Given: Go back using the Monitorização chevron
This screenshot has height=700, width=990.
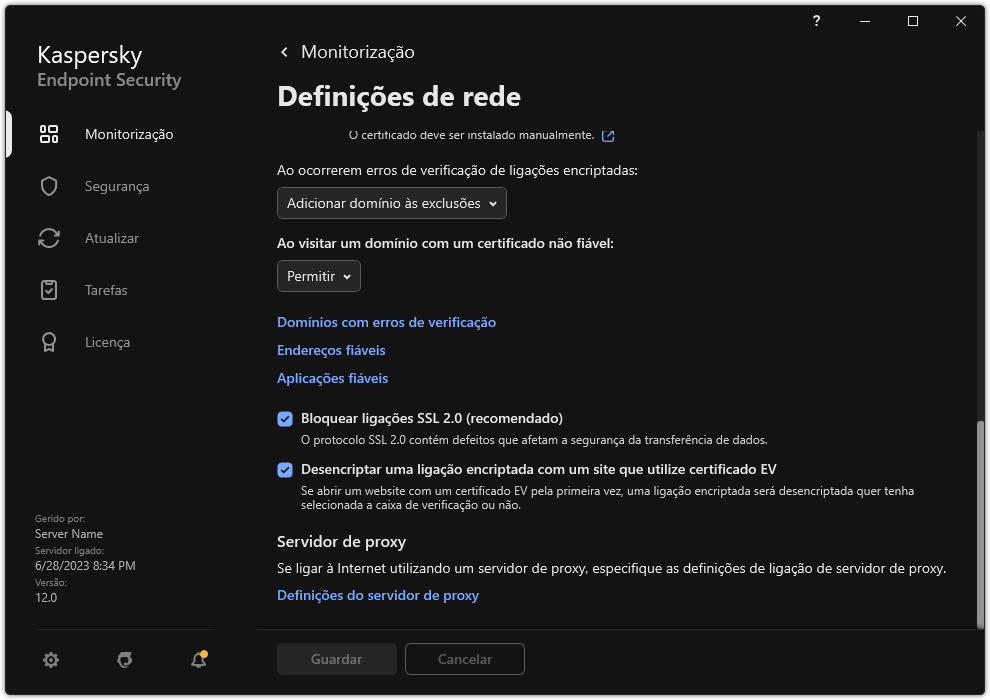Looking at the screenshot, I should coord(285,52).
